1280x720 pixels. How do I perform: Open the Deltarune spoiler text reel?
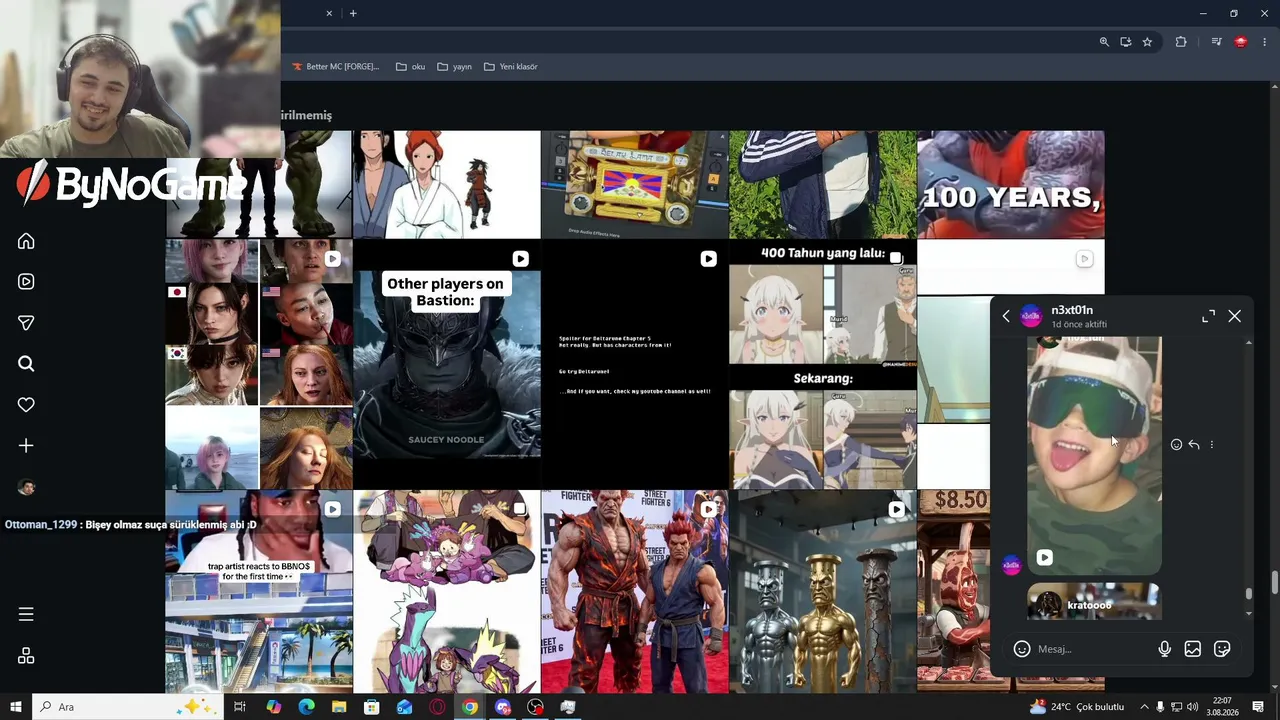tap(635, 364)
